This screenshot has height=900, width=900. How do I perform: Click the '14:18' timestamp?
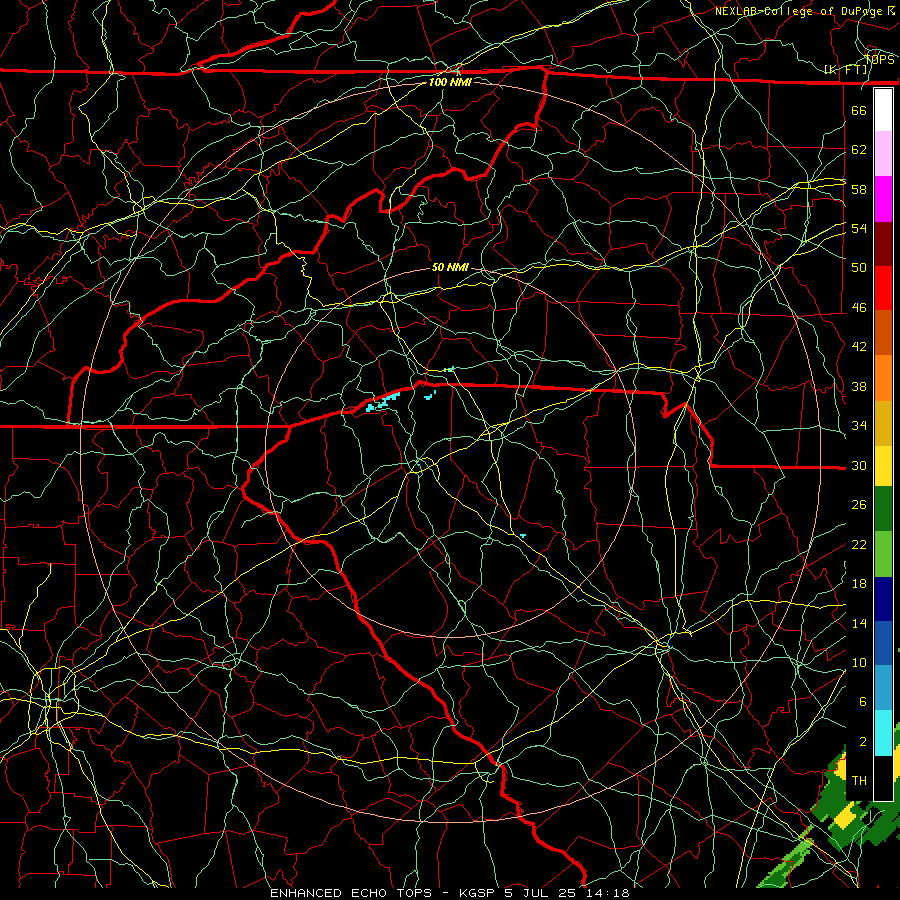tap(608, 893)
